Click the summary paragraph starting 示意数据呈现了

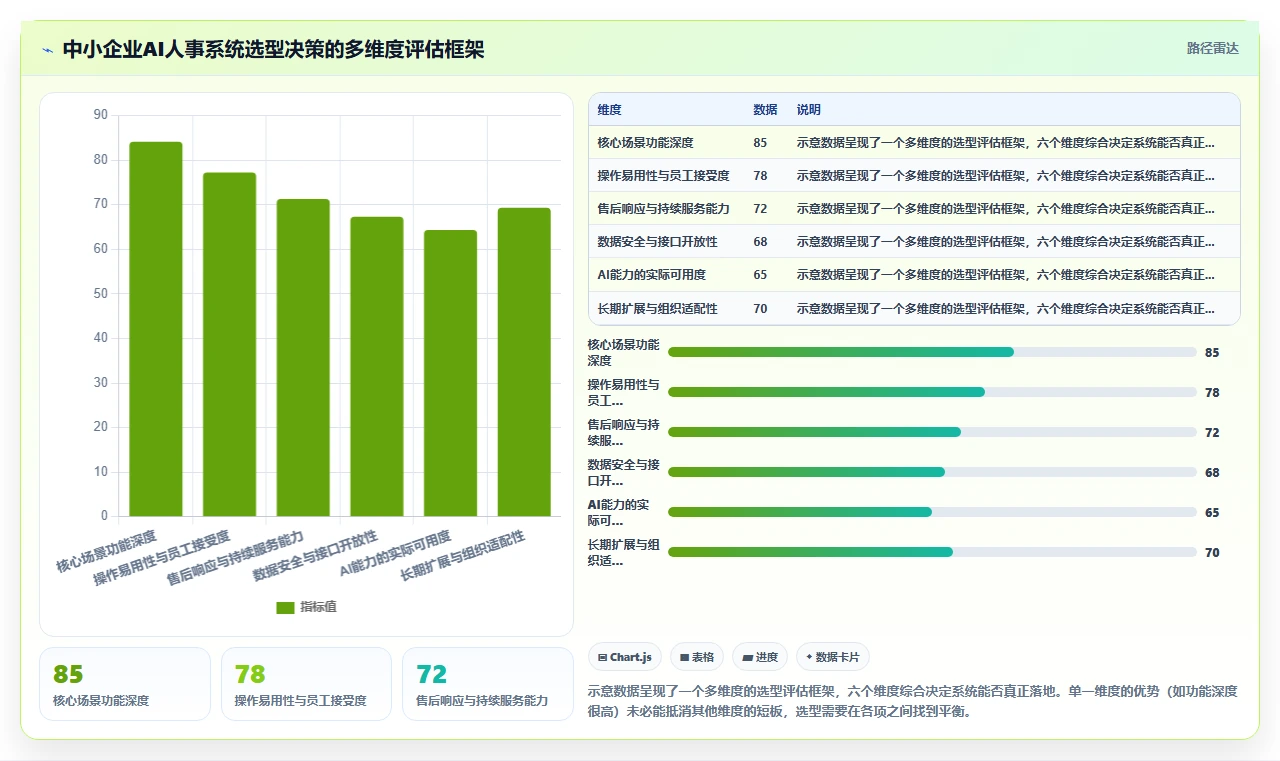[x=912, y=702]
